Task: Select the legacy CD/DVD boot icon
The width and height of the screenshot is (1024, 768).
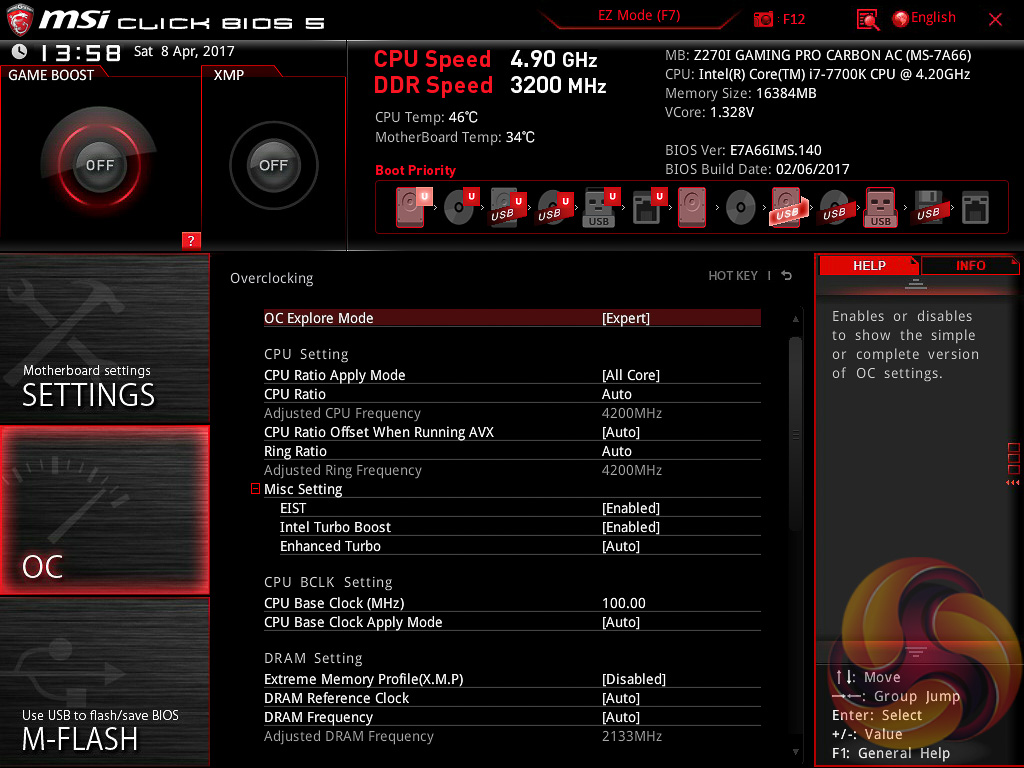Action: (741, 208)
